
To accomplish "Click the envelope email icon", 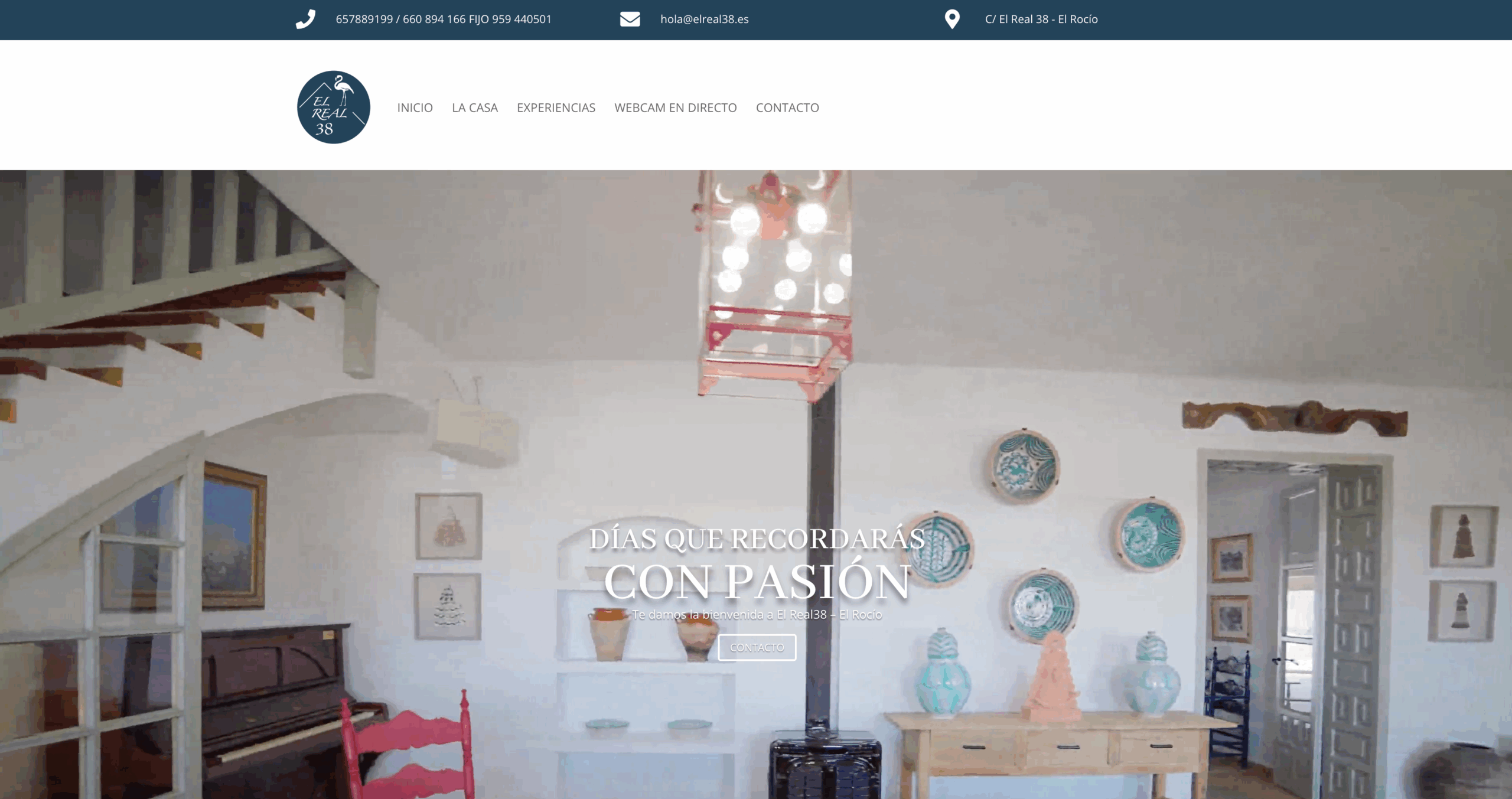I will click(x=630, y=19).
